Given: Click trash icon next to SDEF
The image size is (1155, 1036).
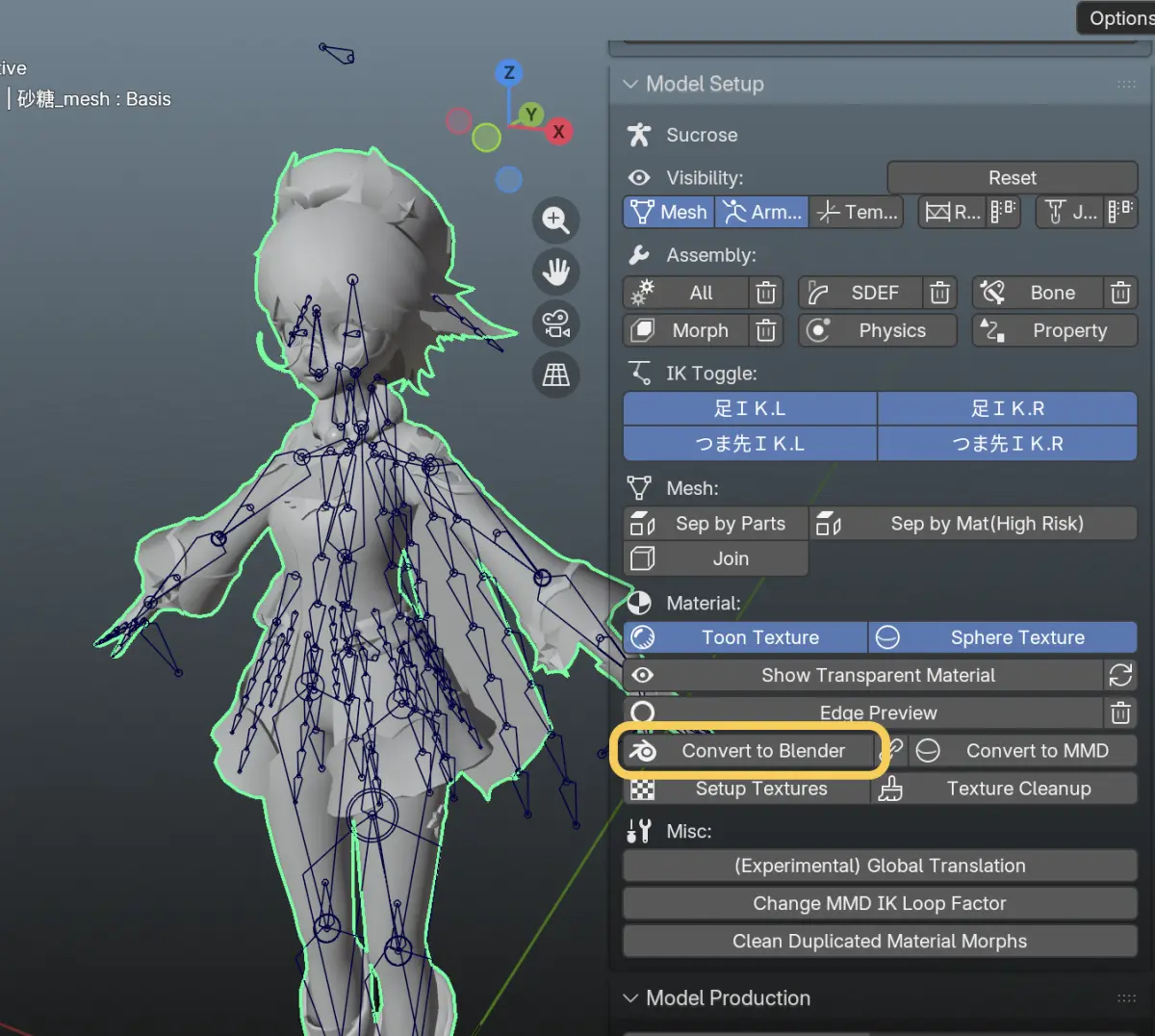Looking at the screenshot, I should point(939,293).
